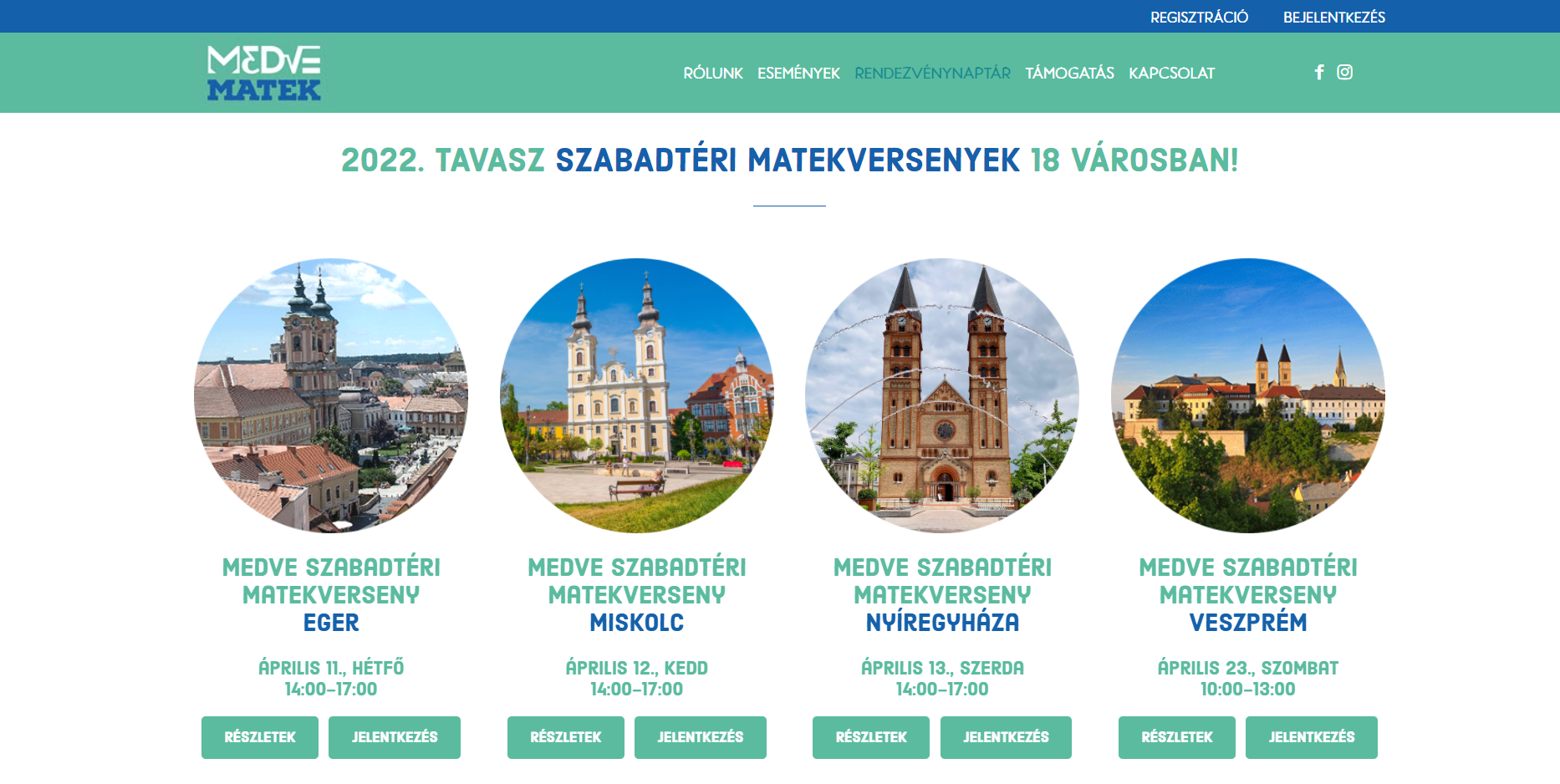The height and width of the screenshot is (784, 1560).
Task: Click the Bejelentkezés link
Action: pyautogui.click(x=1334, y=18)
